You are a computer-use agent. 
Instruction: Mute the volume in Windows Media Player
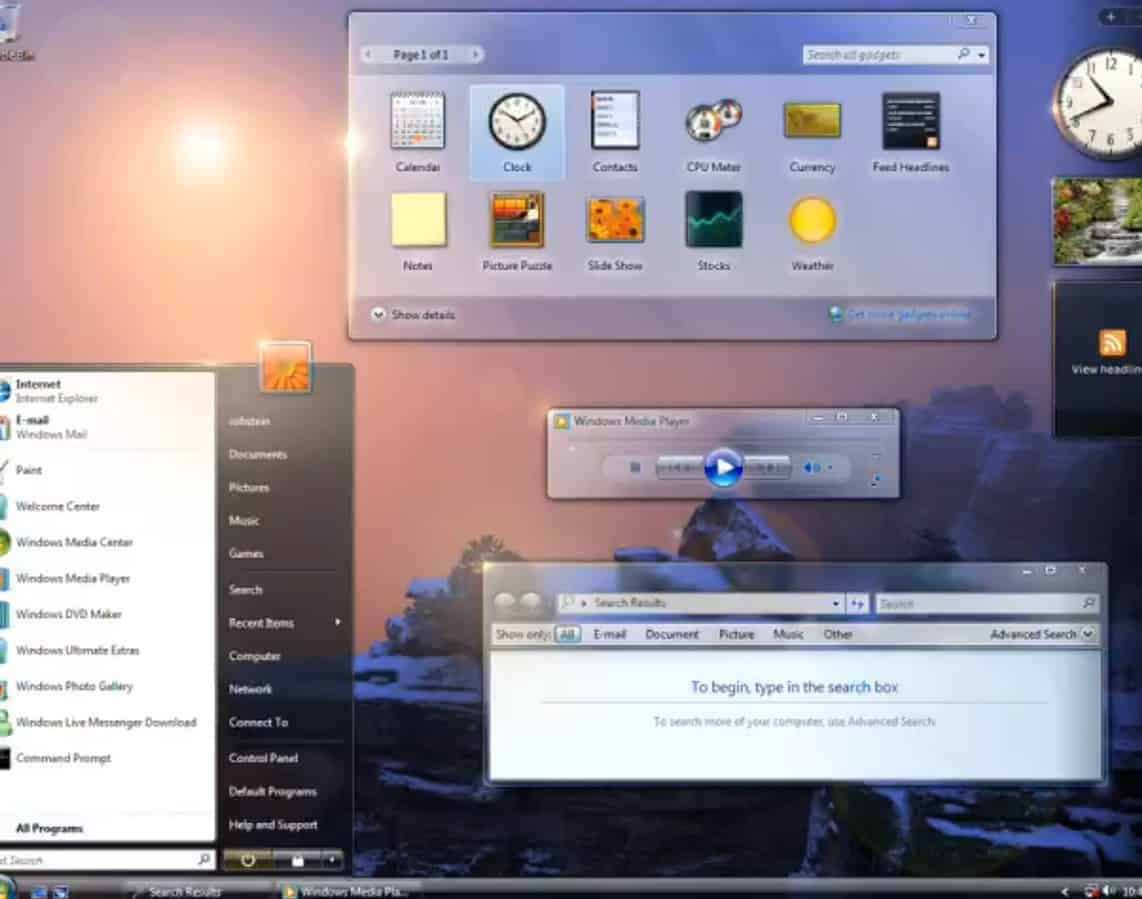point(808,467)
